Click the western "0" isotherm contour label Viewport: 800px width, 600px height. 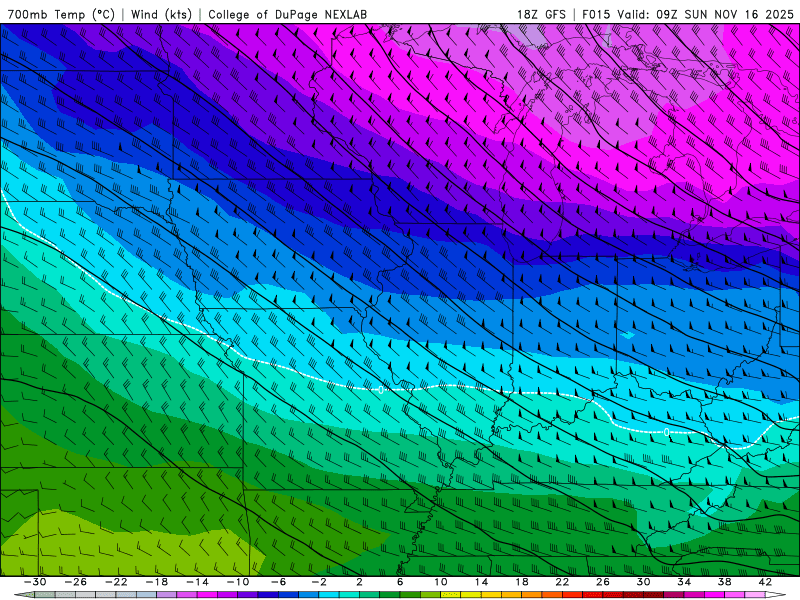pyautogui.click(x=381, y=390)
